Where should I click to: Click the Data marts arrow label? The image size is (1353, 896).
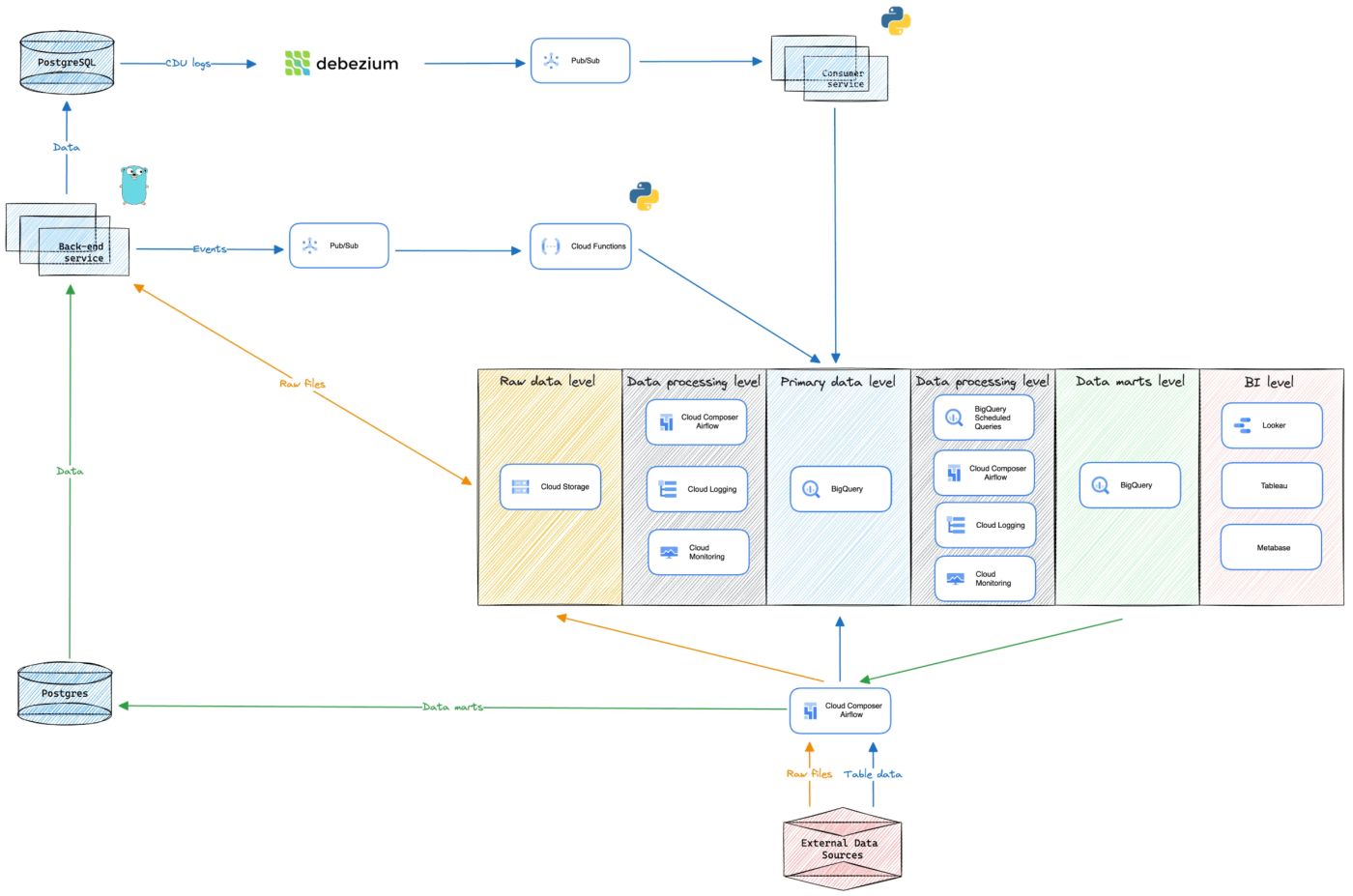click(452, 707)
